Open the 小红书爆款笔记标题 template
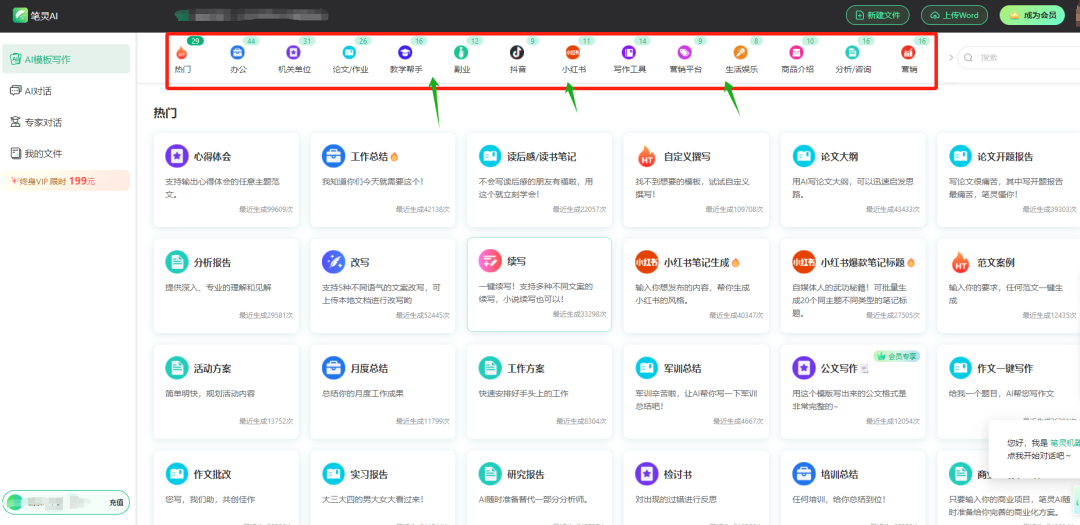This screenshot has height=525, width=1080. pos(853,285)
